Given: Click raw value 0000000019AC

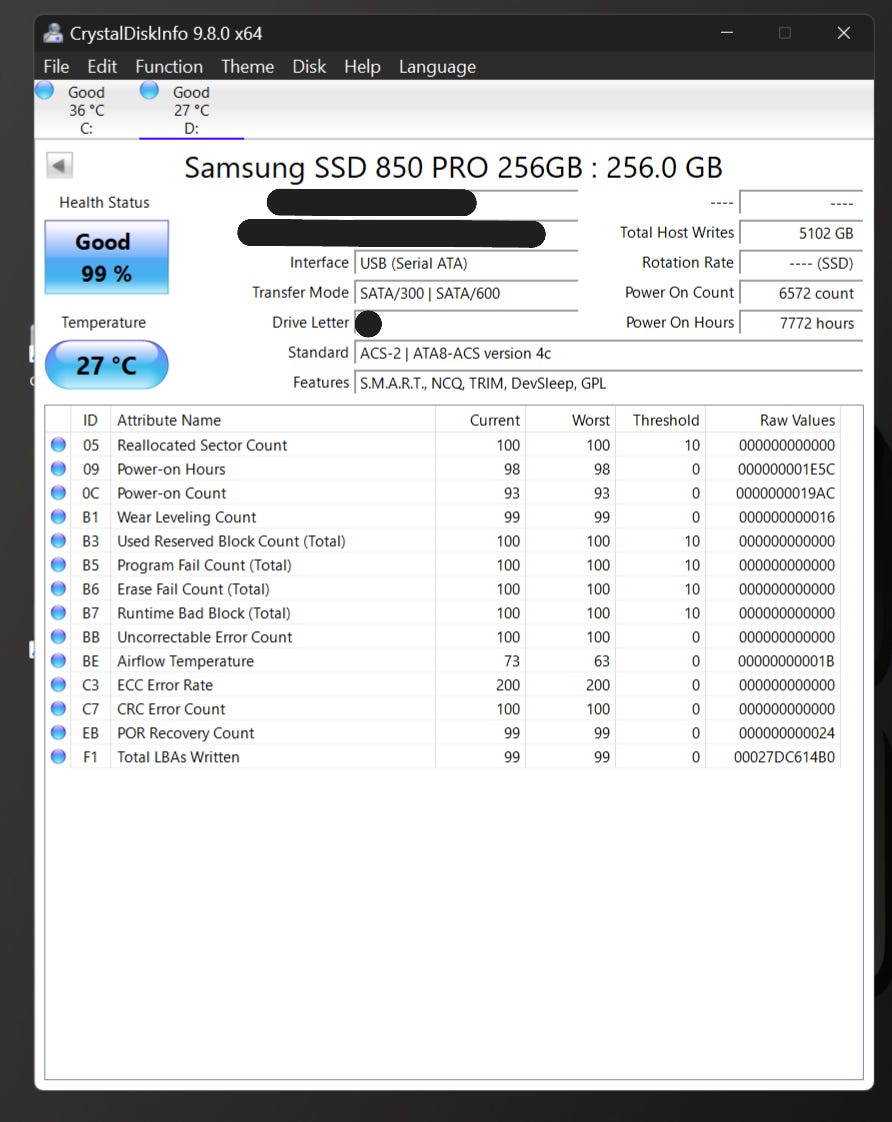Looking at the screenshot, I should click(x=785, y=493).
